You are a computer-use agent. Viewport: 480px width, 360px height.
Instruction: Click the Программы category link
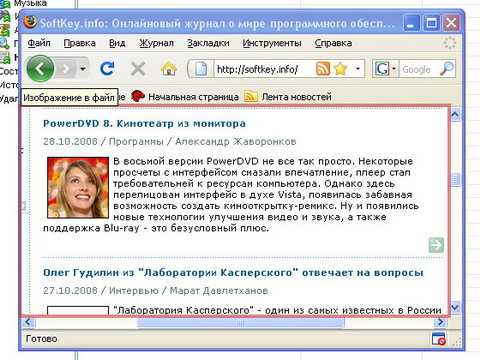pos(136,141)
